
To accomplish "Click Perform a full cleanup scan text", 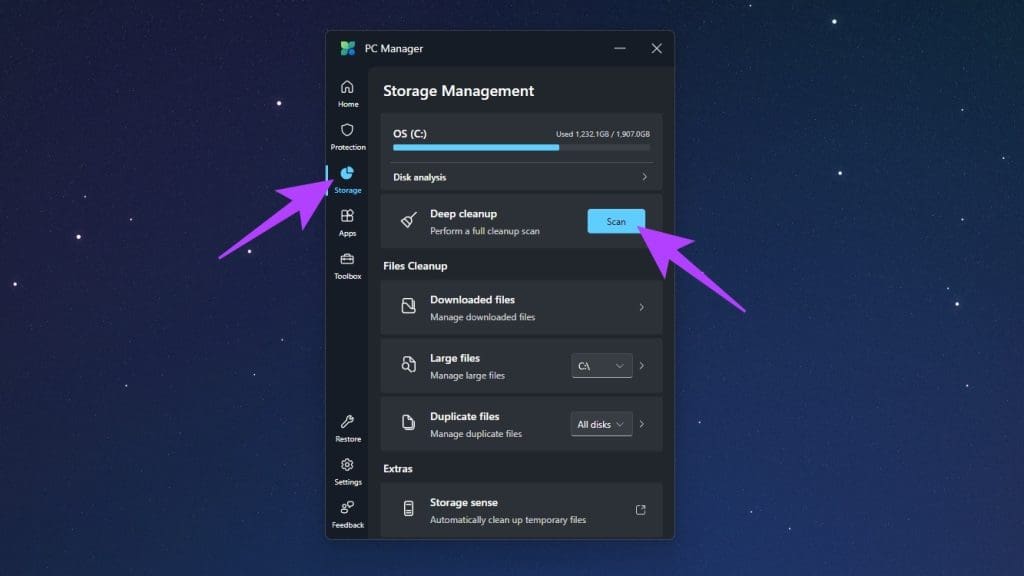I will [x=485, y=231].
